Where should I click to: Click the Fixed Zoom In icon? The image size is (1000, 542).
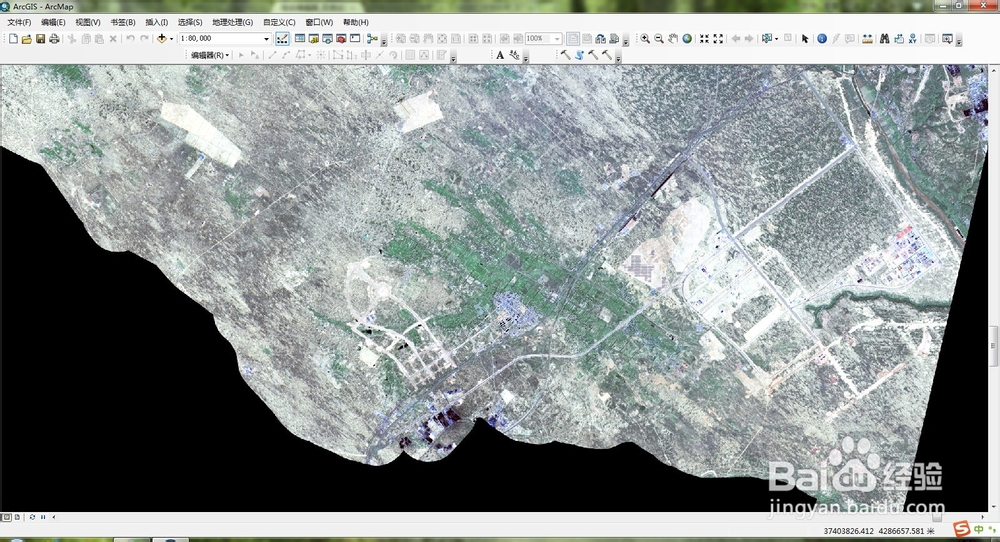click(704, 39)
